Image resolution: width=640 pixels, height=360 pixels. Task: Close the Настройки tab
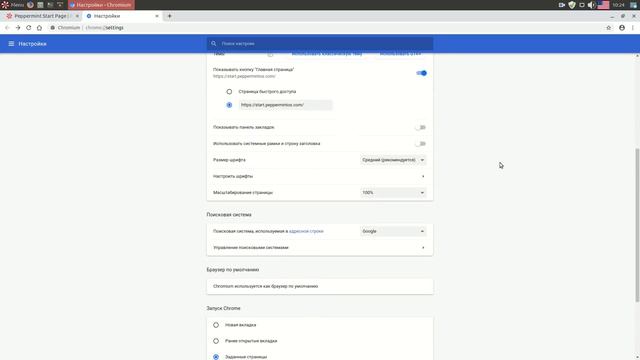(x=157, y=16)
